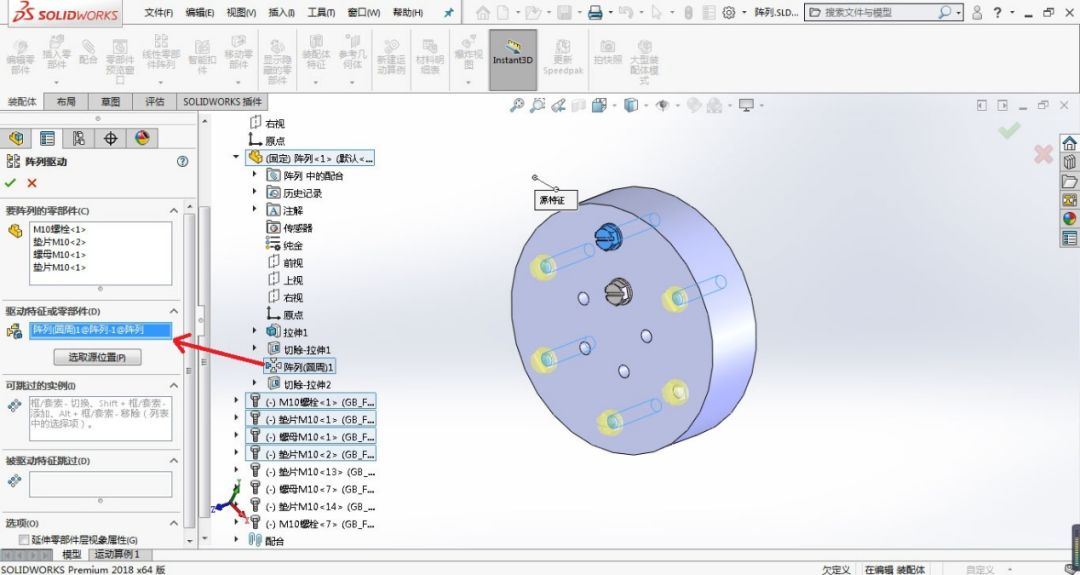The image size is (1080, 575).
Task: Open the search box dropdown arrow
Action: (x=958, y=12)
